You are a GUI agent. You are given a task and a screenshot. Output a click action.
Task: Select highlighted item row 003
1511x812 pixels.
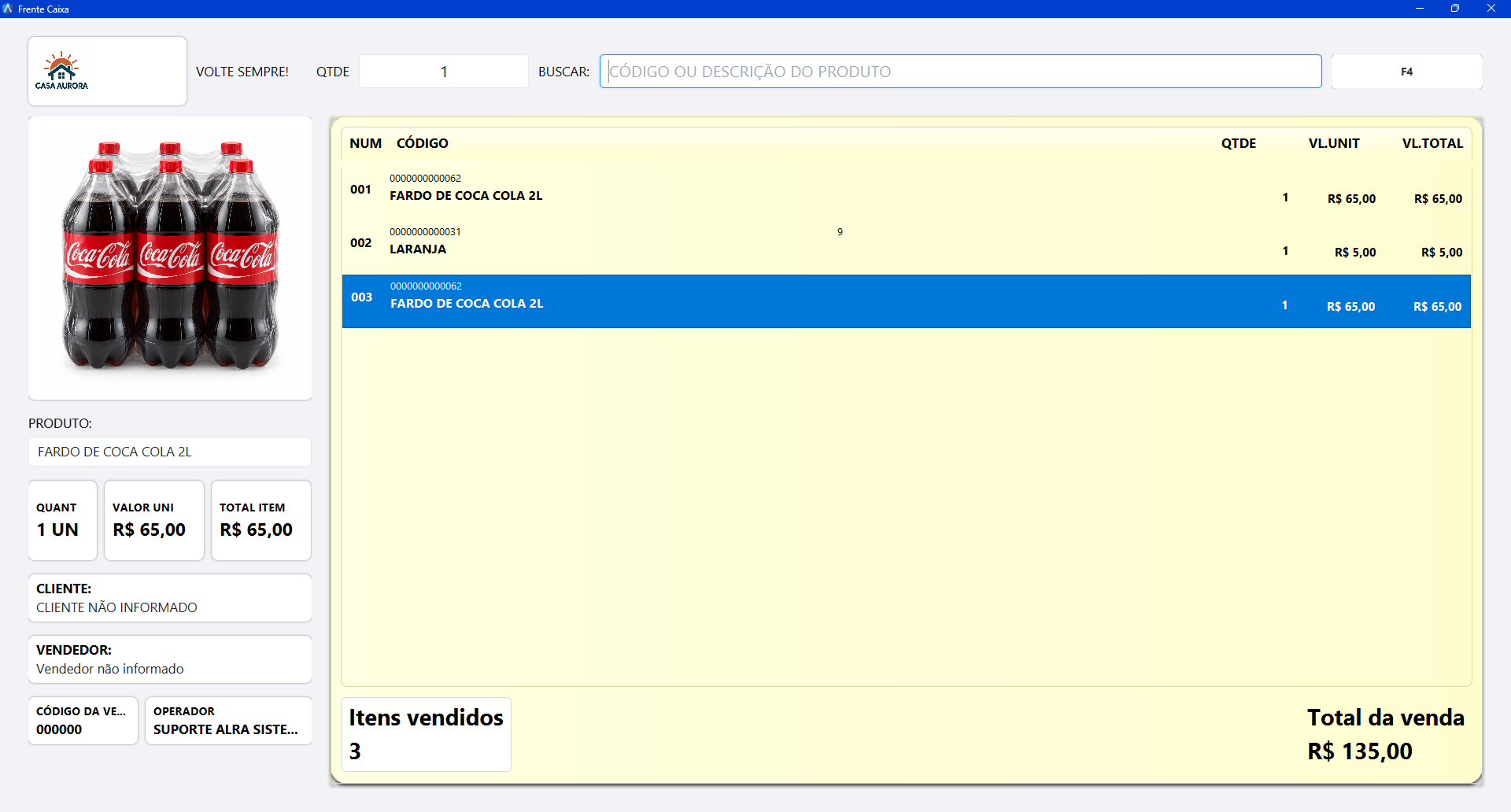(906, 301)
